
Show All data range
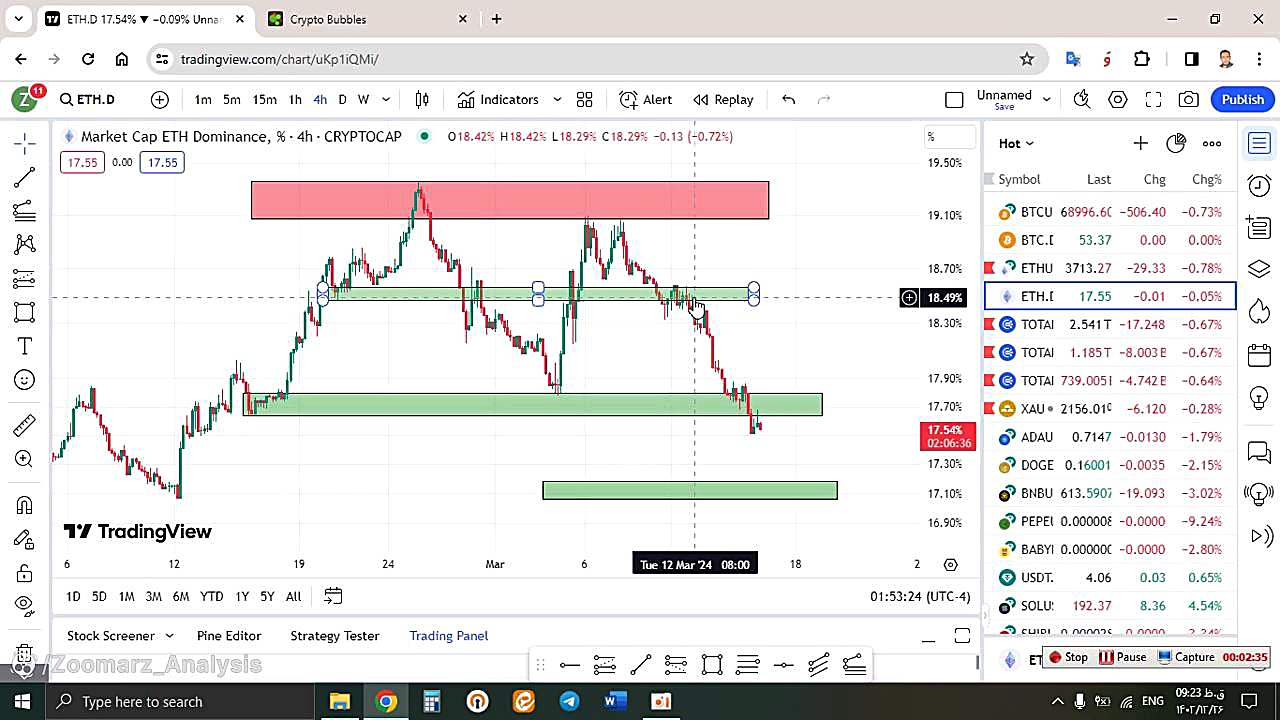click(x=293, y=596)
